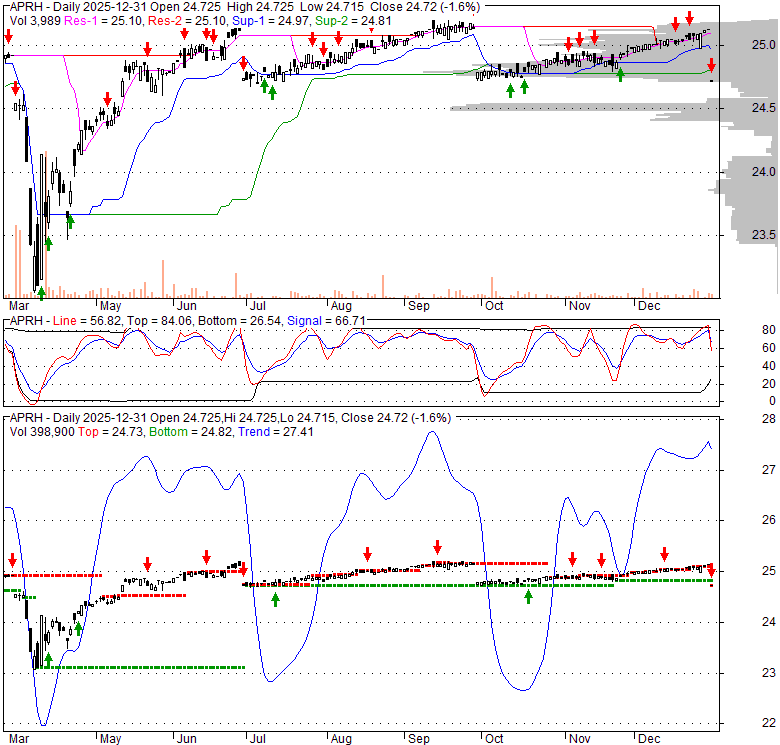Click the red sell arrow above August in the bottom chart
This screenshot has height=745, width=780.
coord(367,554)
